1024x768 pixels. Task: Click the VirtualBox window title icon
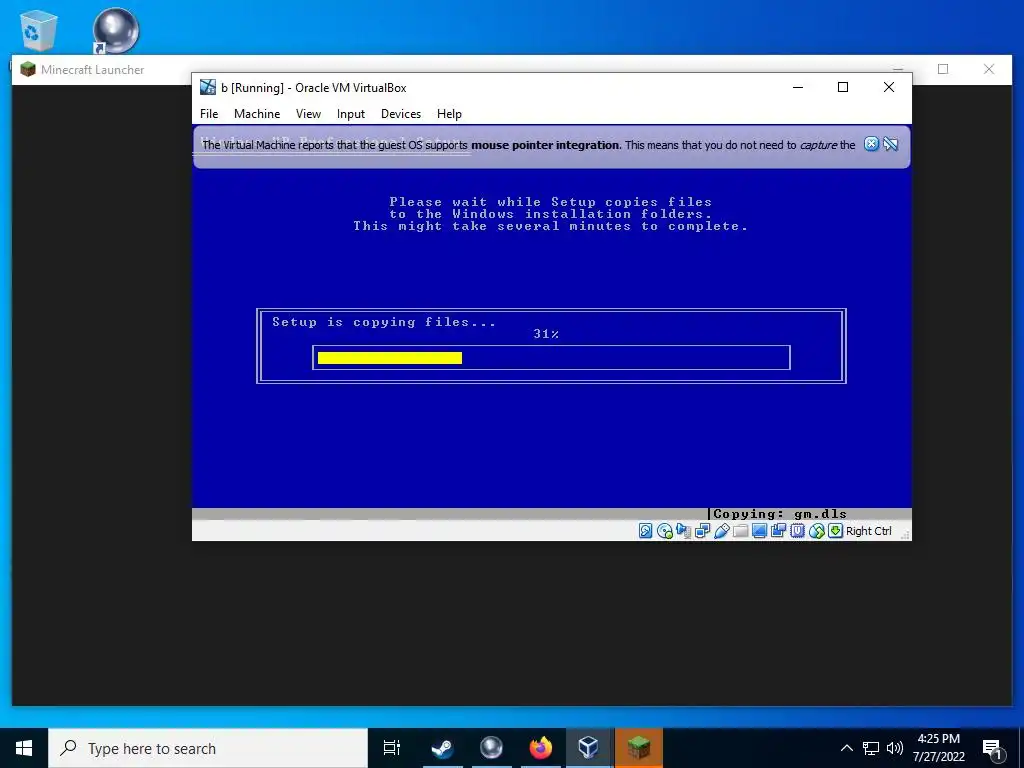click(208, 87)
